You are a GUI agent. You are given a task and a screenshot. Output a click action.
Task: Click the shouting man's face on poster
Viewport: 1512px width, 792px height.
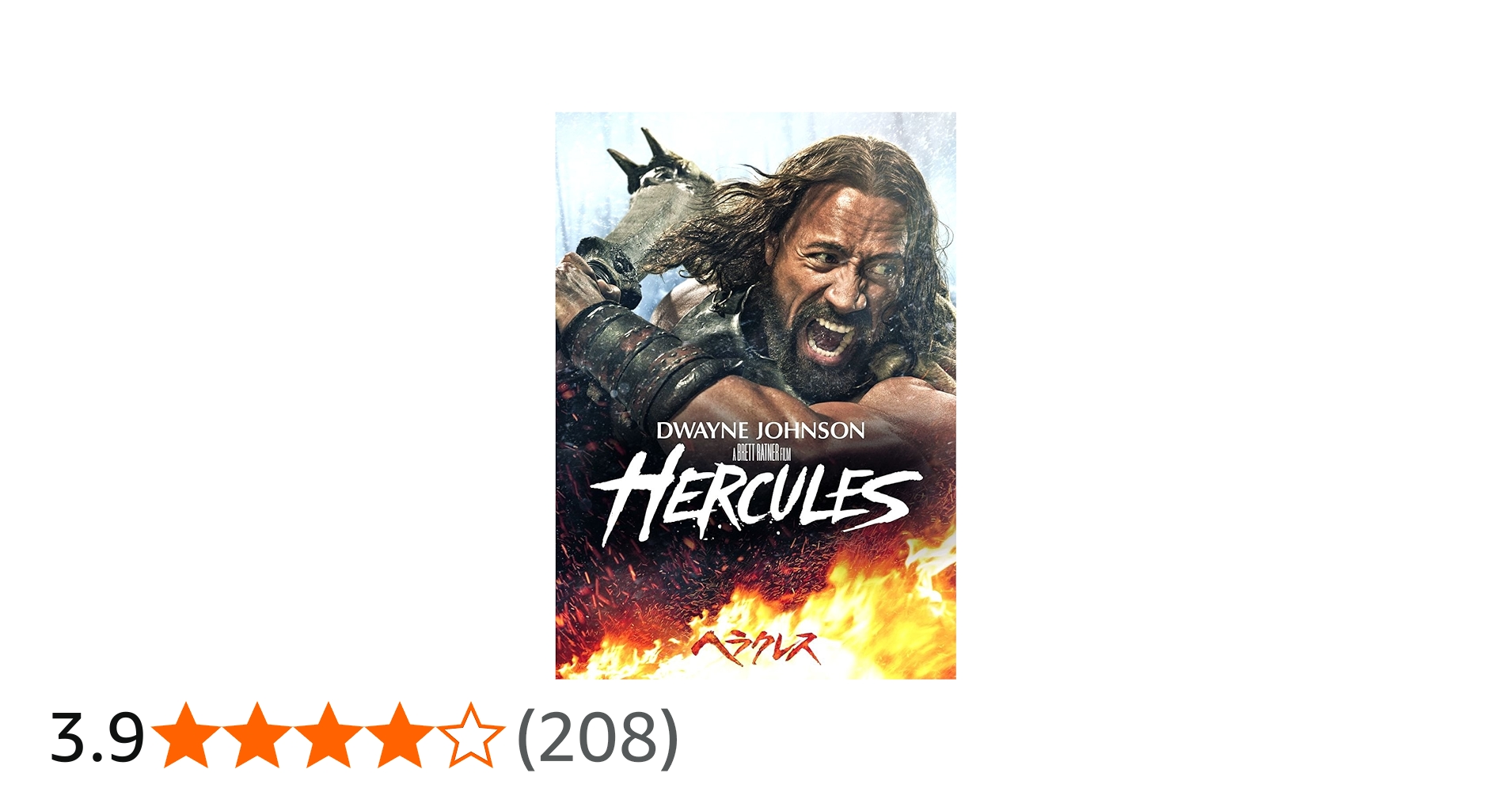click(839, 293)
